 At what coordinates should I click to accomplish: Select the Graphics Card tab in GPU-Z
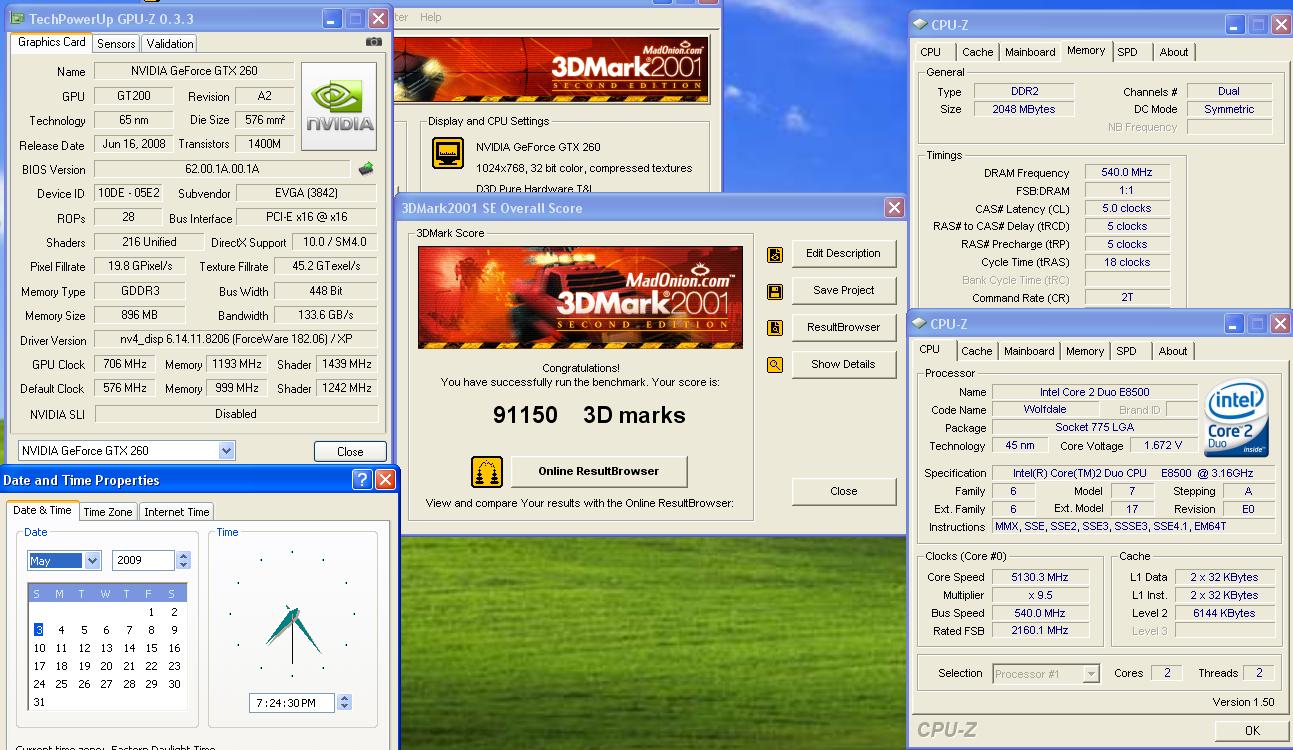tap(52, 42)
